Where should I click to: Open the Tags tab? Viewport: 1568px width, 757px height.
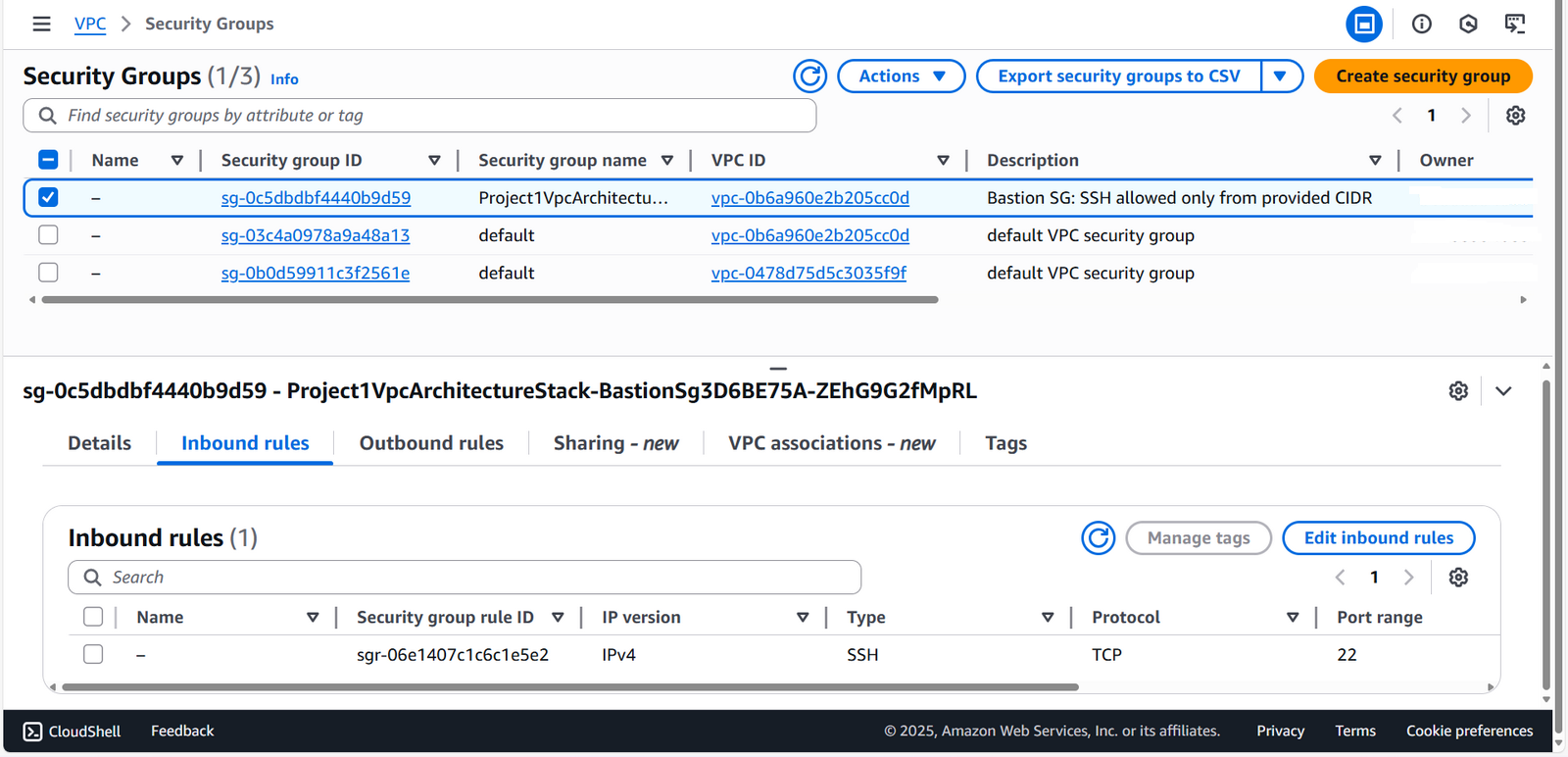(1005, 443)
